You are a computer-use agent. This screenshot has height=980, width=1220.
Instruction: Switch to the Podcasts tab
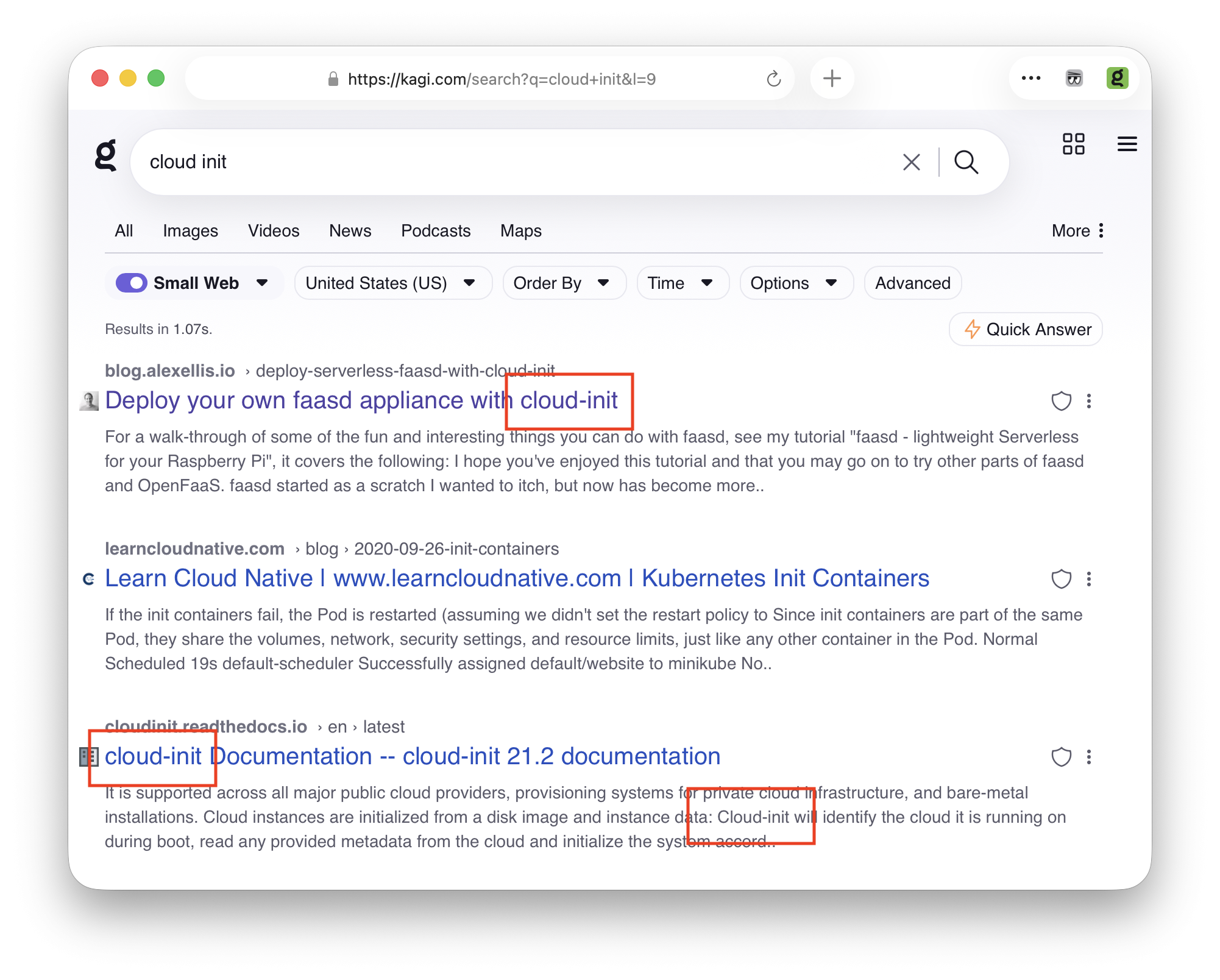(x=435, y=231)
